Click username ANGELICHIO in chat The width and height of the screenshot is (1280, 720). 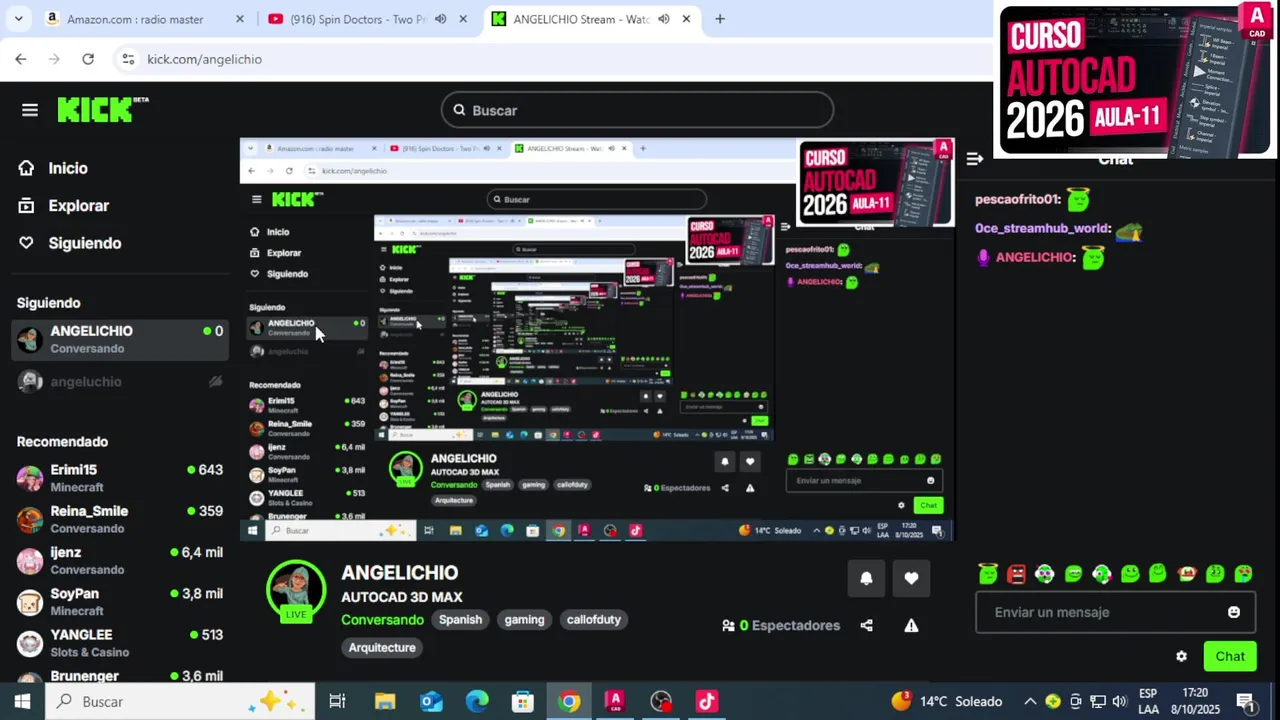point(1035,257)
